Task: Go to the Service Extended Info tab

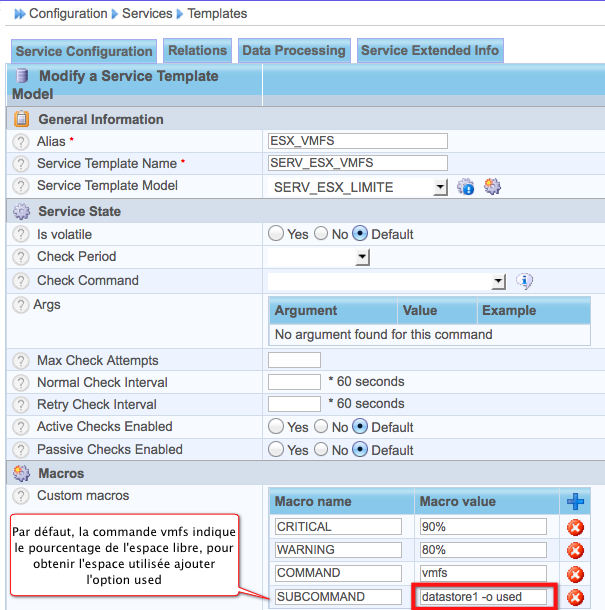Action: click(x=429, y=51)
